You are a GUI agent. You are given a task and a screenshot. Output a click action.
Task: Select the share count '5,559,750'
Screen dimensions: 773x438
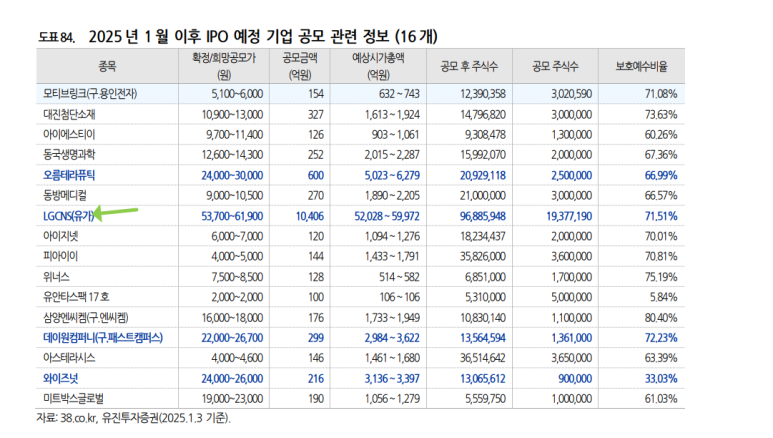(485, 399)
